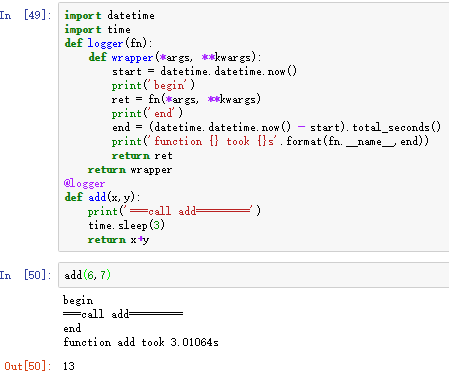The width and height of the screenshot is (449, 379).
Task: Click the @logger decorator line
Action: [84, 184]
